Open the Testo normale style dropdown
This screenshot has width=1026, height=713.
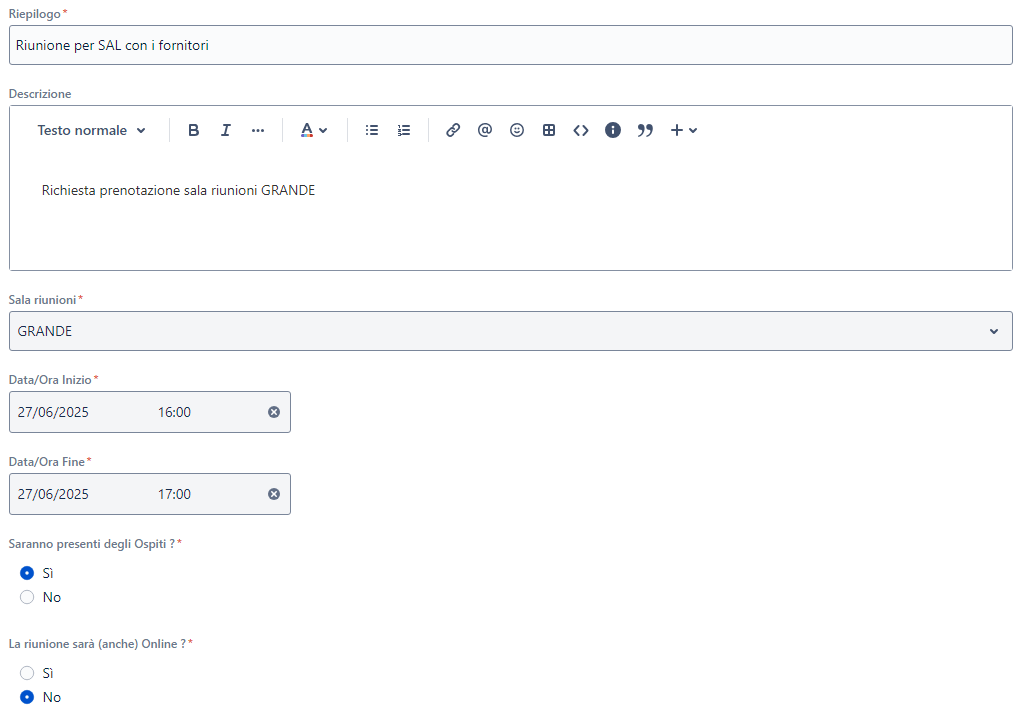(90, 130)
